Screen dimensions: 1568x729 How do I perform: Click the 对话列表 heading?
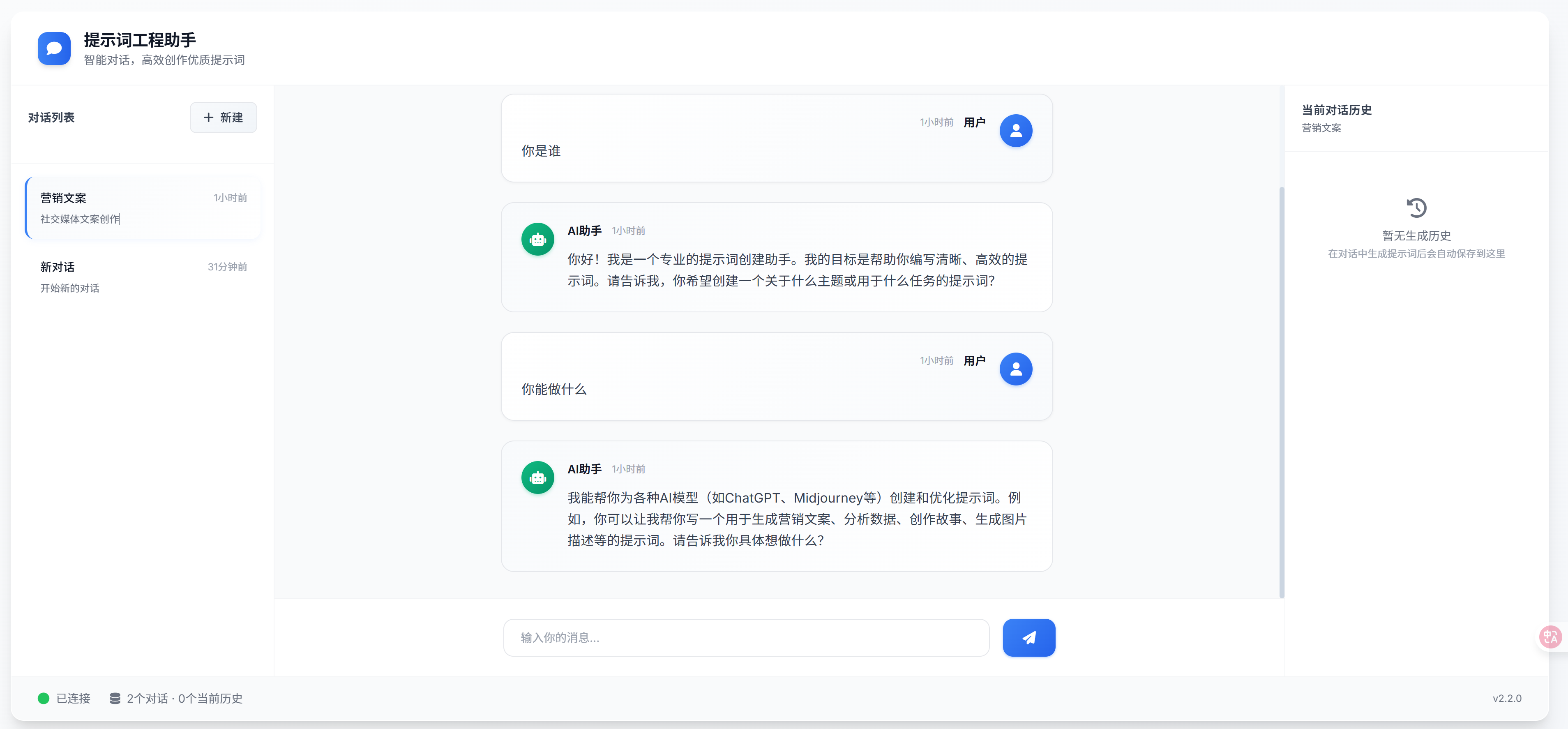[51, 118]
